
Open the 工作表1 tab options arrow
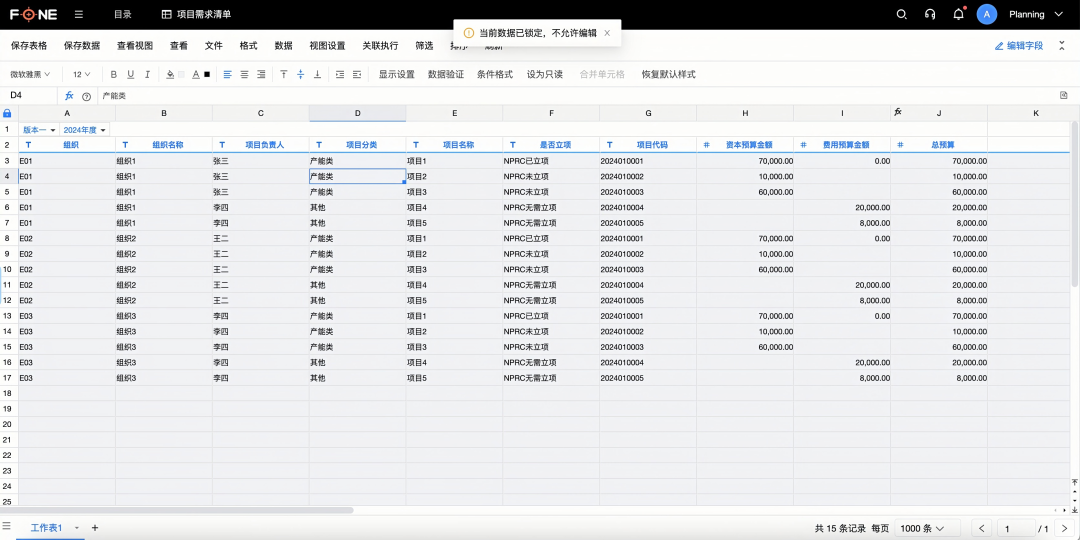(76, 528)
